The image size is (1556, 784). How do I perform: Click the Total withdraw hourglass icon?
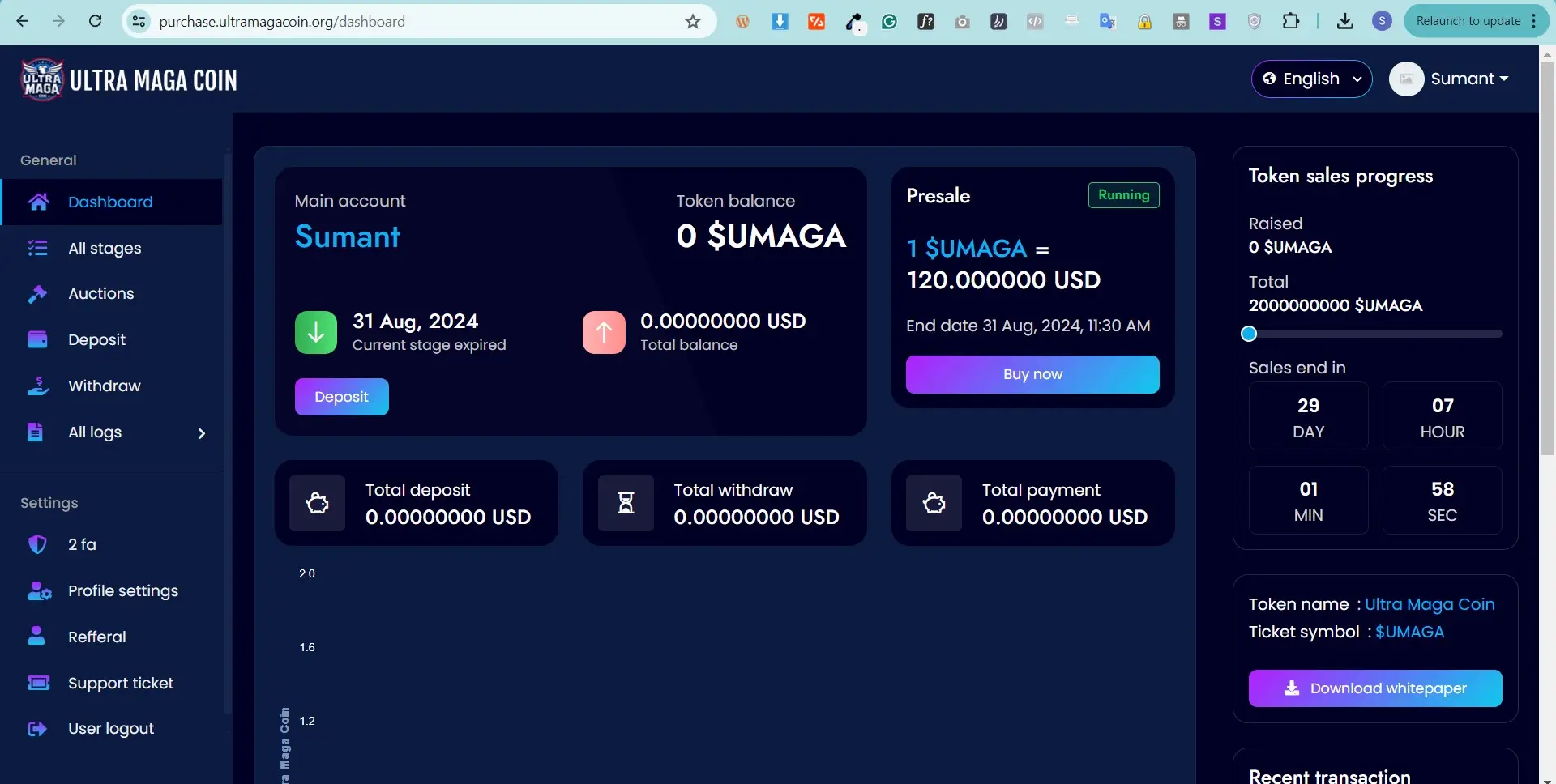[x=626, y=504]
